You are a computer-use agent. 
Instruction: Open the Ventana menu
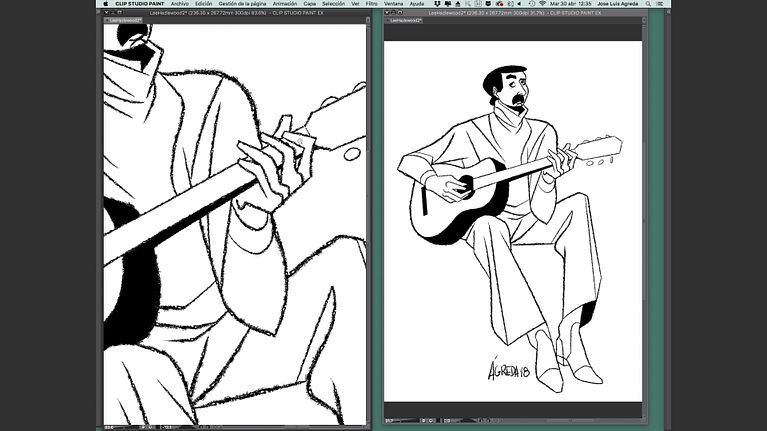tap(395, 4)
